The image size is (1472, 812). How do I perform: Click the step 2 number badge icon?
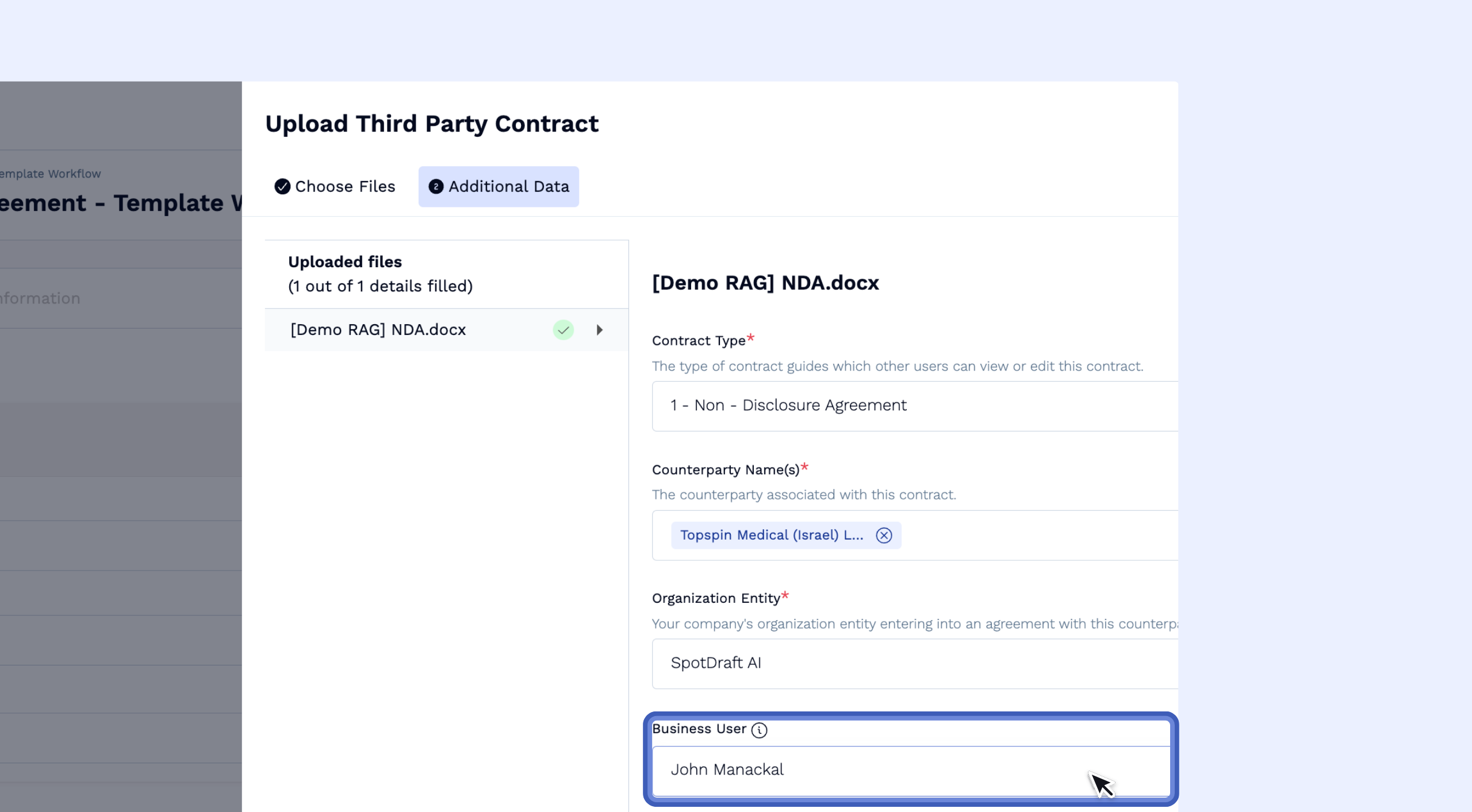click(x=436, y=187)
